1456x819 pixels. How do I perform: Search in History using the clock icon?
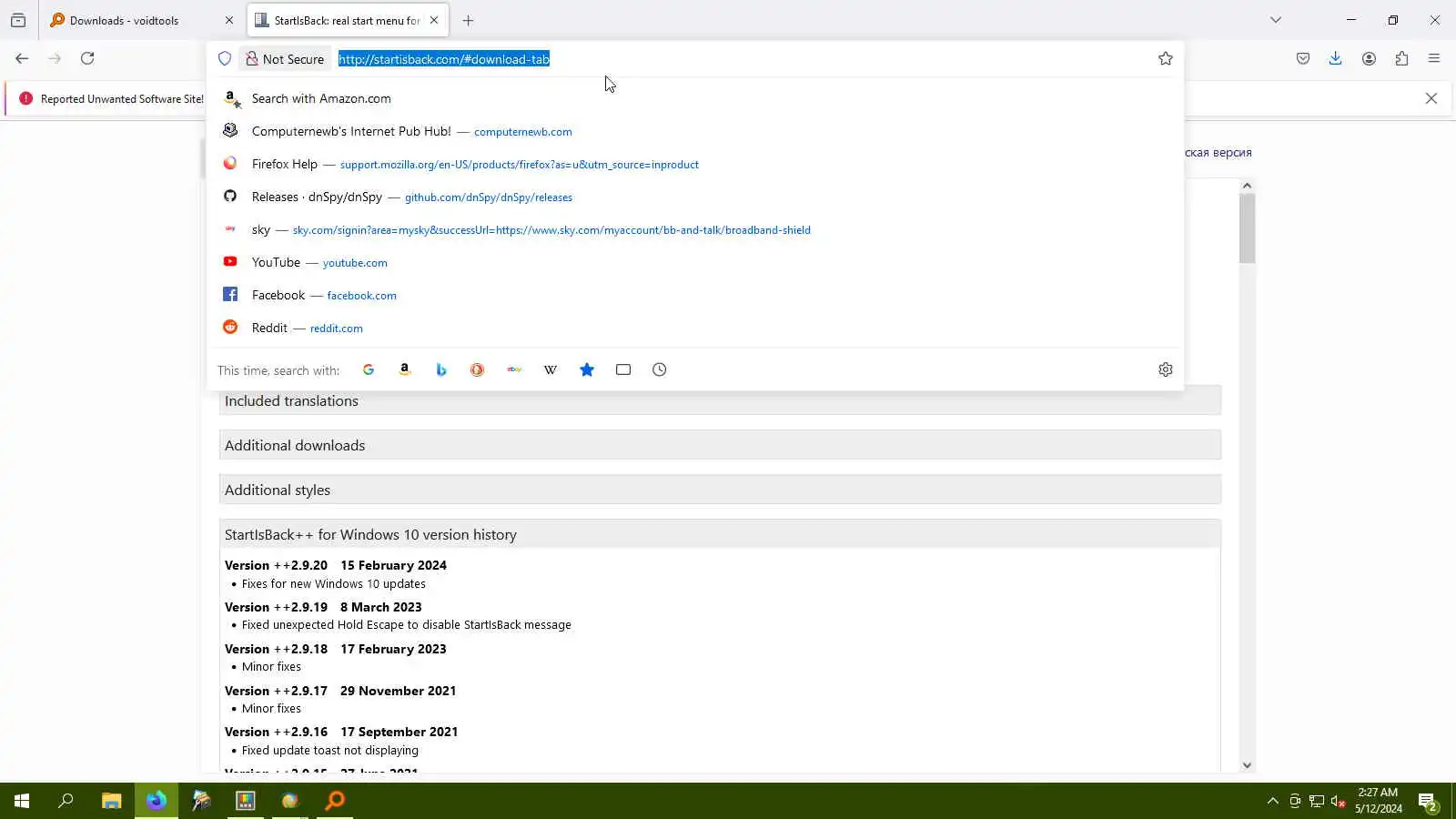[660, 369]
